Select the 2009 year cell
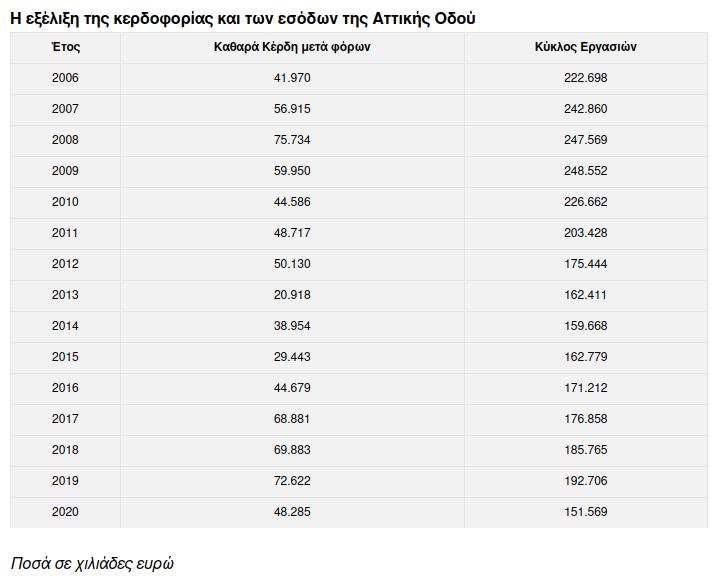This screenshot has height=576, width=714. coord(65,171)
